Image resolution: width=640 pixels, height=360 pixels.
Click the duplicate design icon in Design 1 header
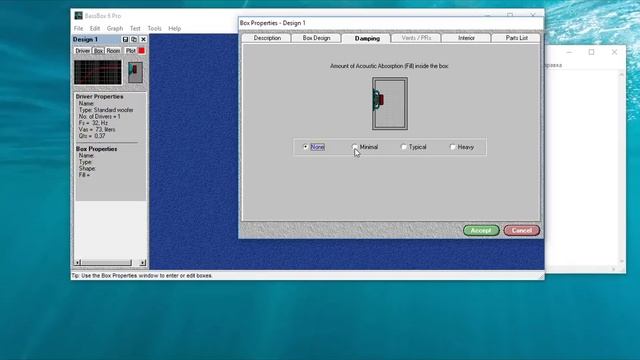[x=134, y=40]
